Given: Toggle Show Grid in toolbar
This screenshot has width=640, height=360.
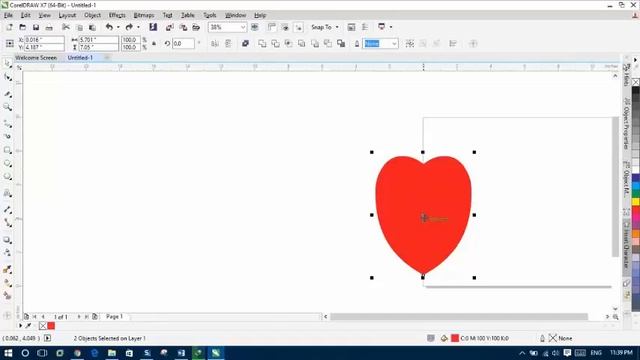Looking at the screenshot, I should (285, 27).
